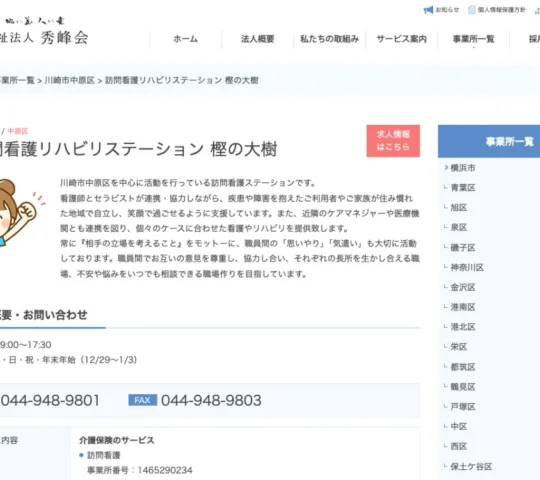Image resolution: width=540 pixels, height=480 pixels.
Task: Click the 秀峰会 logo
Action: coord(44,31)
